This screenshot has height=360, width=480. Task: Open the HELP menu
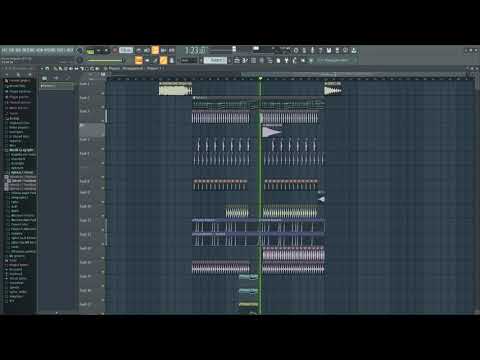click(69, 50)
